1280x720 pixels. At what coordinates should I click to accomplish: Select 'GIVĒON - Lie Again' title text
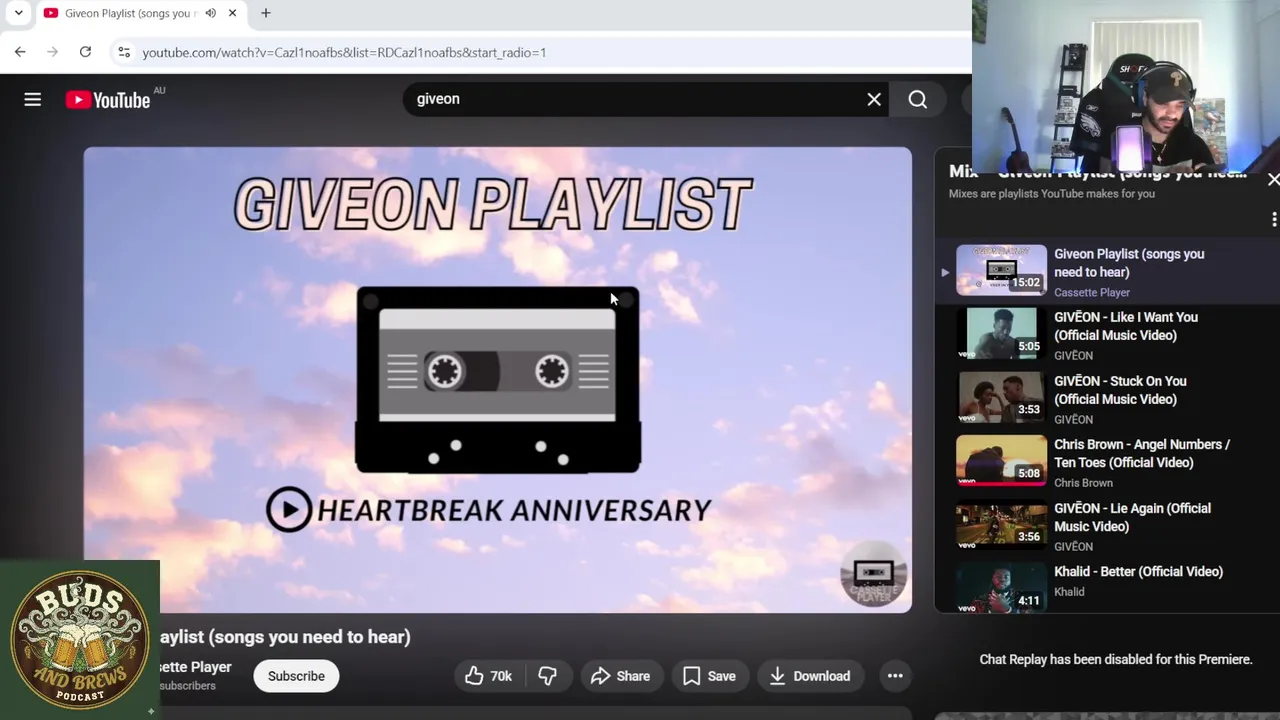(1132, 517)
